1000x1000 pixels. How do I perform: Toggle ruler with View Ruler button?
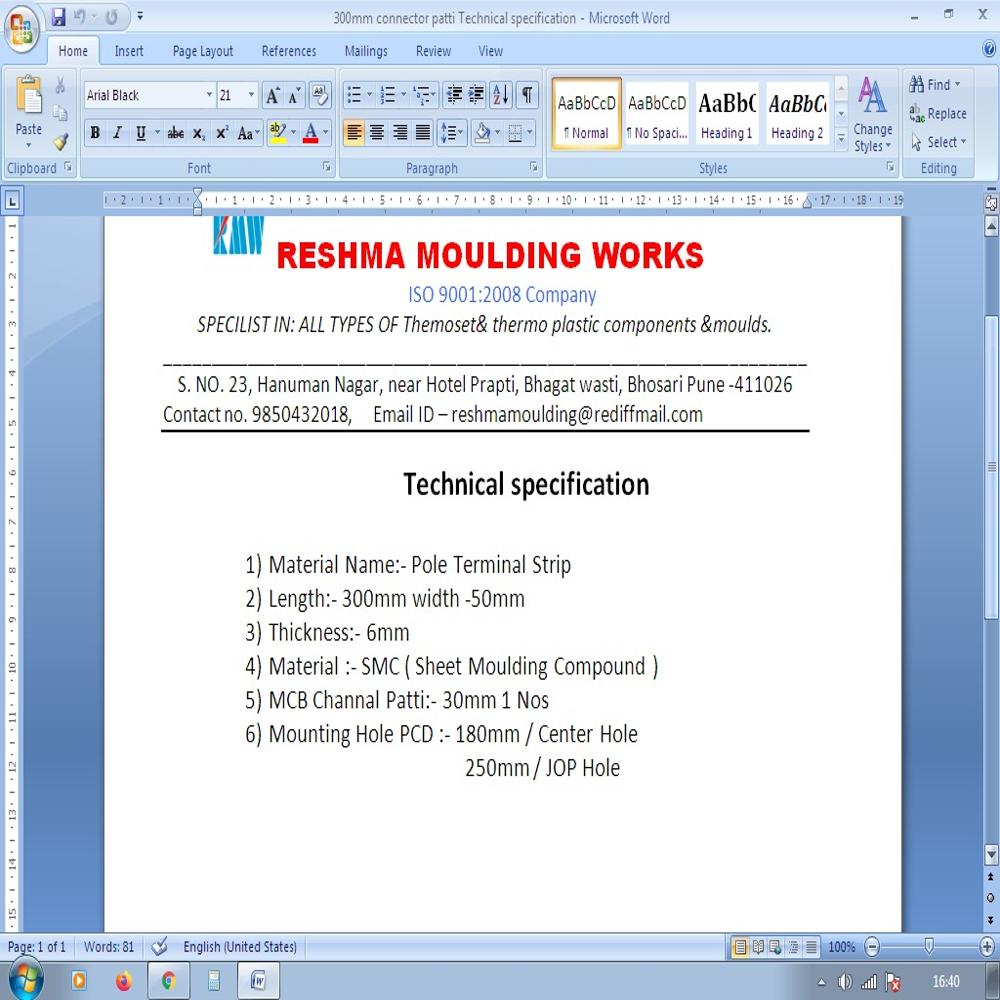[990, 203]
